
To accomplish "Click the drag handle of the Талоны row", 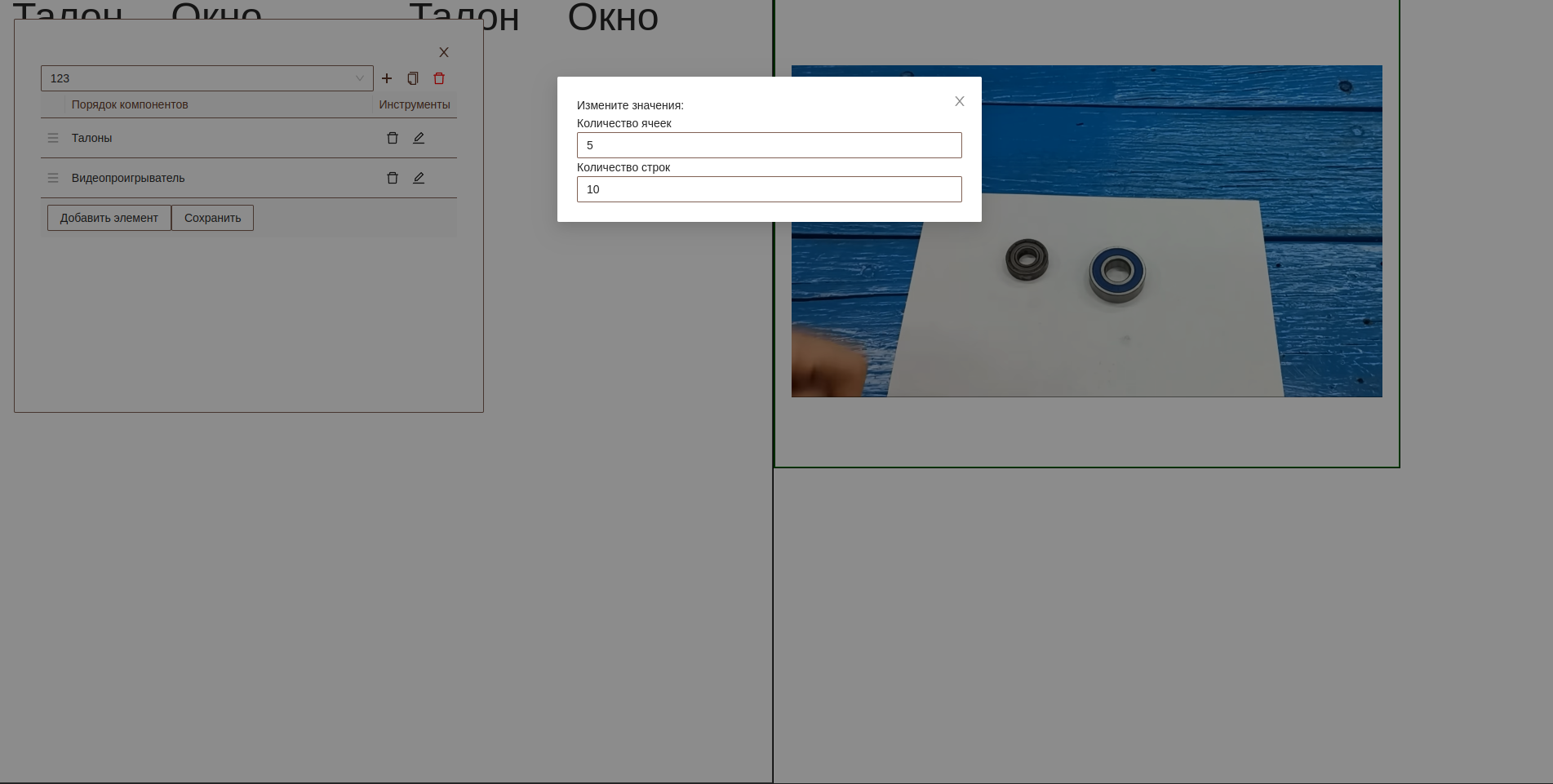I will click(x=53, y=138).
